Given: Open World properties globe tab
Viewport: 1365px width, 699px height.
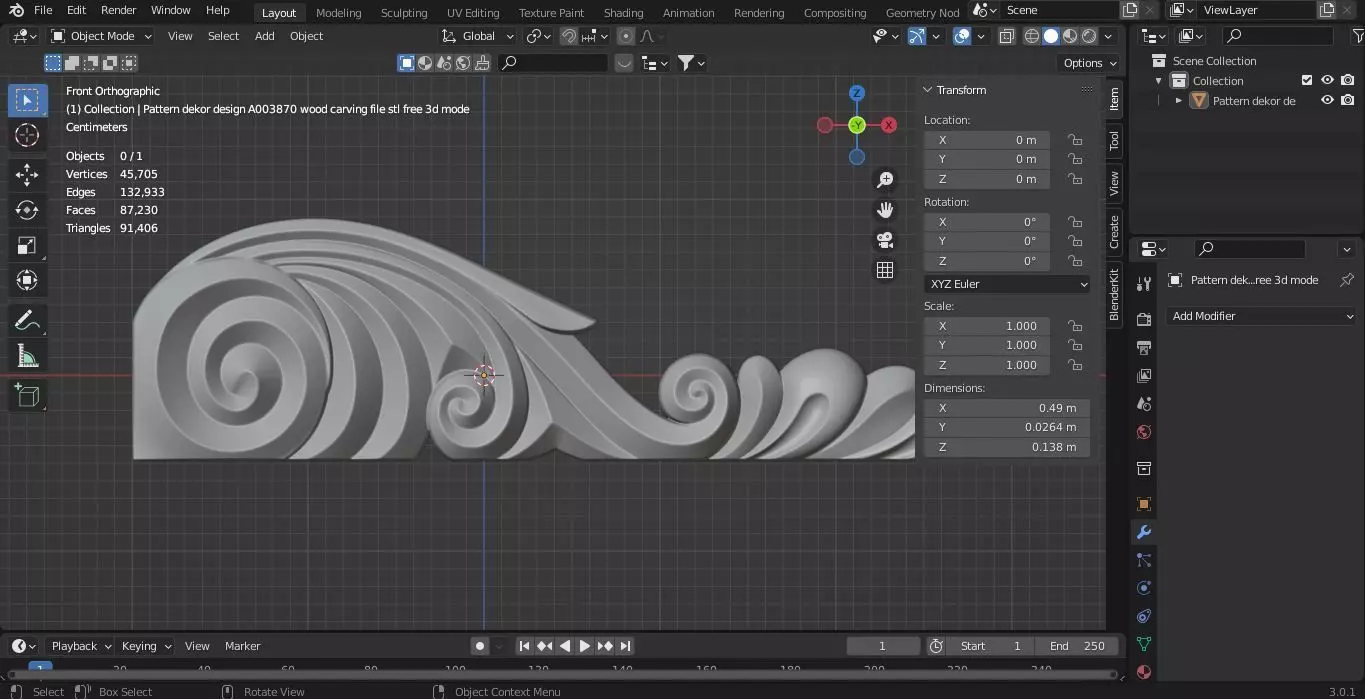Looking at the screenshot, I should tap(1144, 432).
